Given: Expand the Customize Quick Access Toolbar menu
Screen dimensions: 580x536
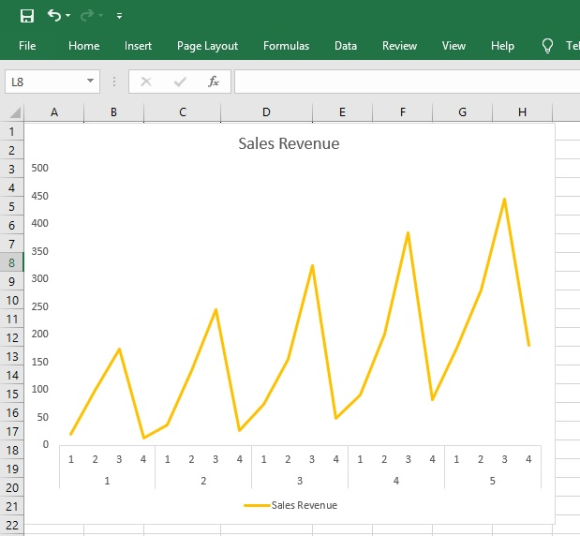Looking at the screenshot, I should coord(119,16).
